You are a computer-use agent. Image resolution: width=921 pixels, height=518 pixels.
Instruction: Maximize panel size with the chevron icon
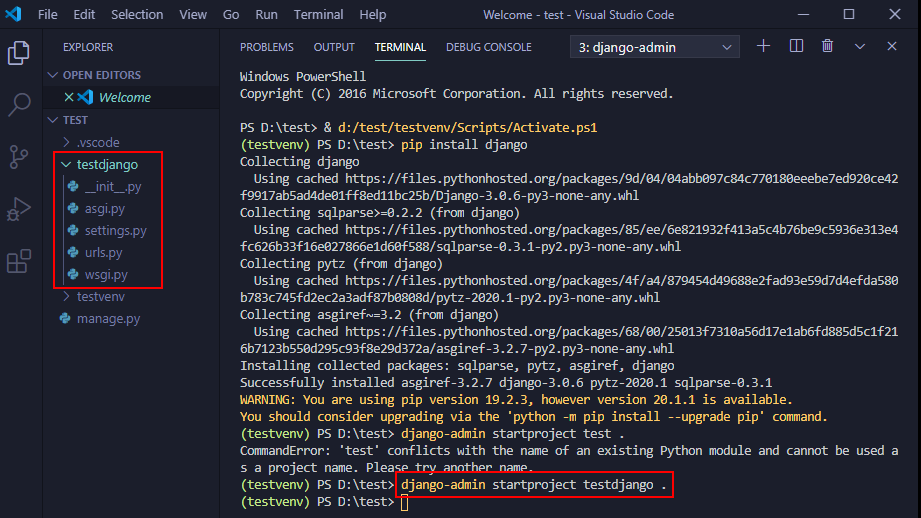click(859, 46)
